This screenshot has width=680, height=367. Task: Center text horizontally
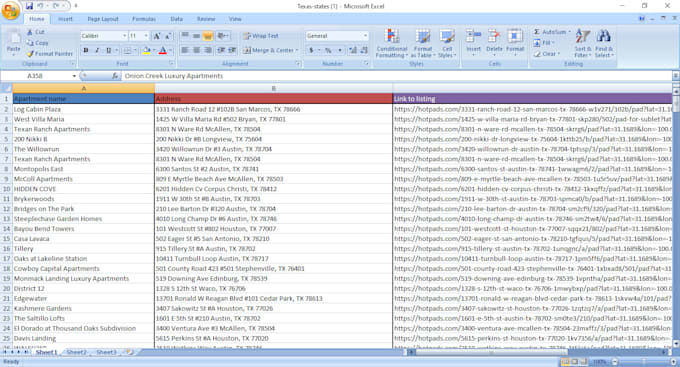(x=196, y=50)
